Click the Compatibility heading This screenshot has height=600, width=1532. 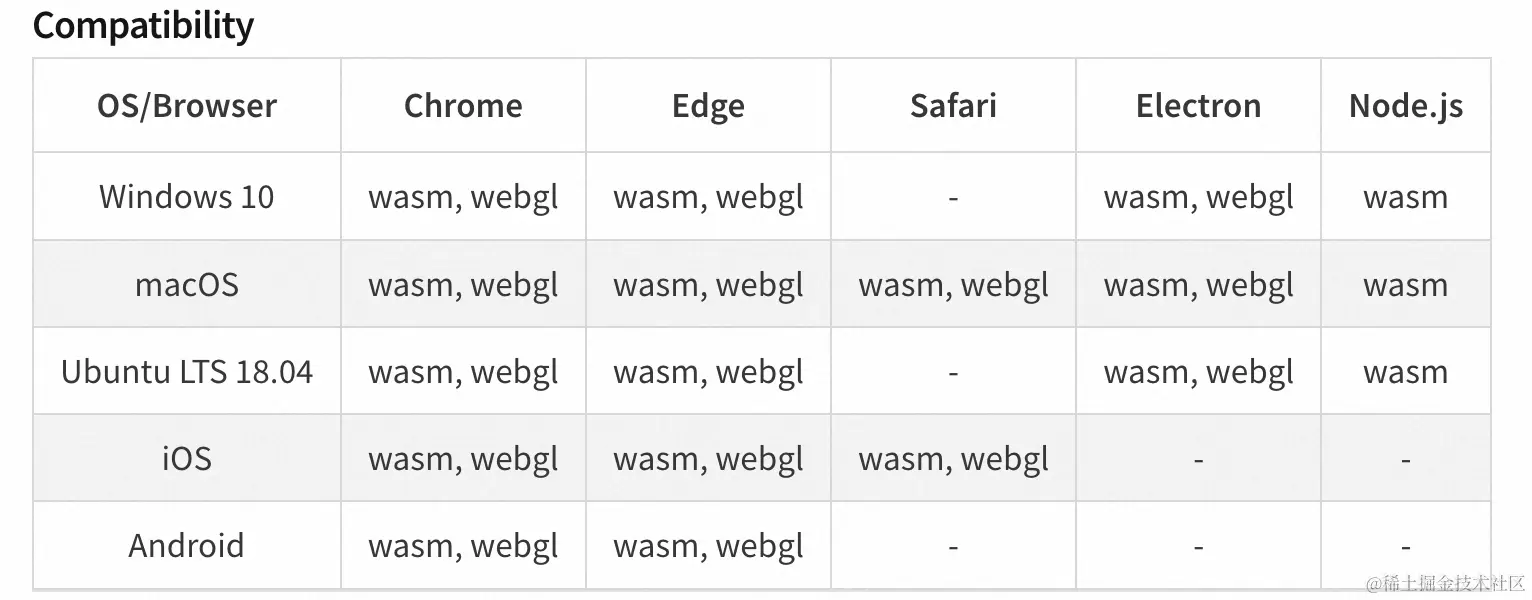coord(143,25)
